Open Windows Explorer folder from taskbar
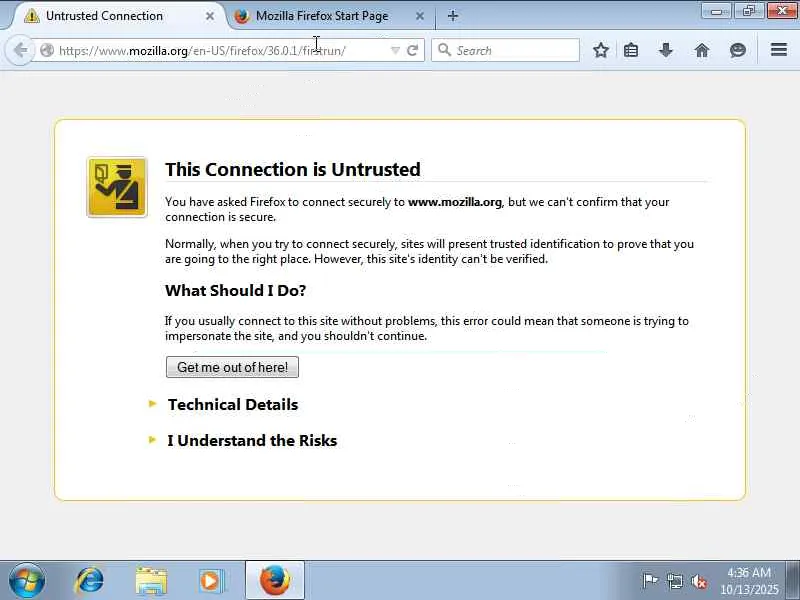The height and width of the screenshot is (600, 800). [x=151, y=581]
